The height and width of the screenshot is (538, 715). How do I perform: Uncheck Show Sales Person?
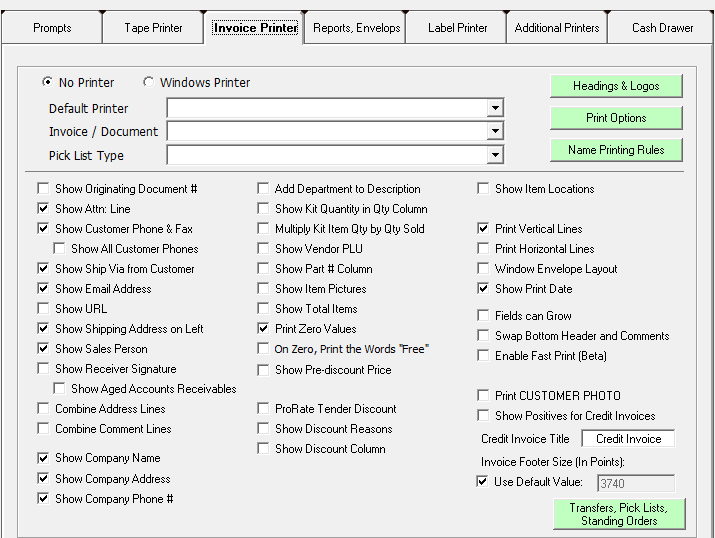pos(43,348)
